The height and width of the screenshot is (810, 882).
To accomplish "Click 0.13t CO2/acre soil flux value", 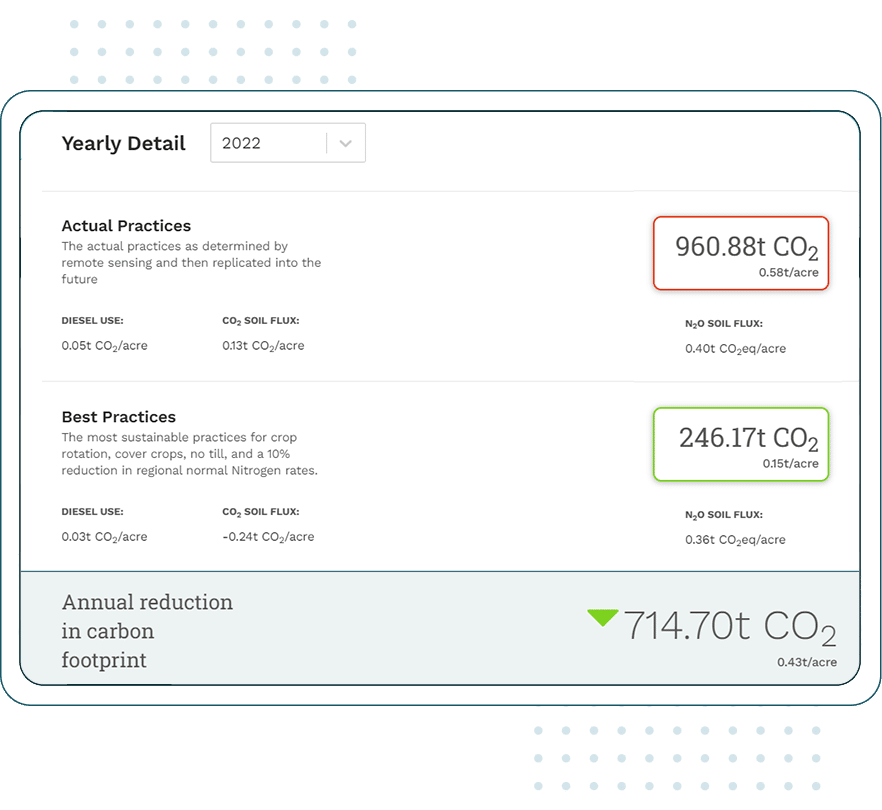I will pos(263,346).
